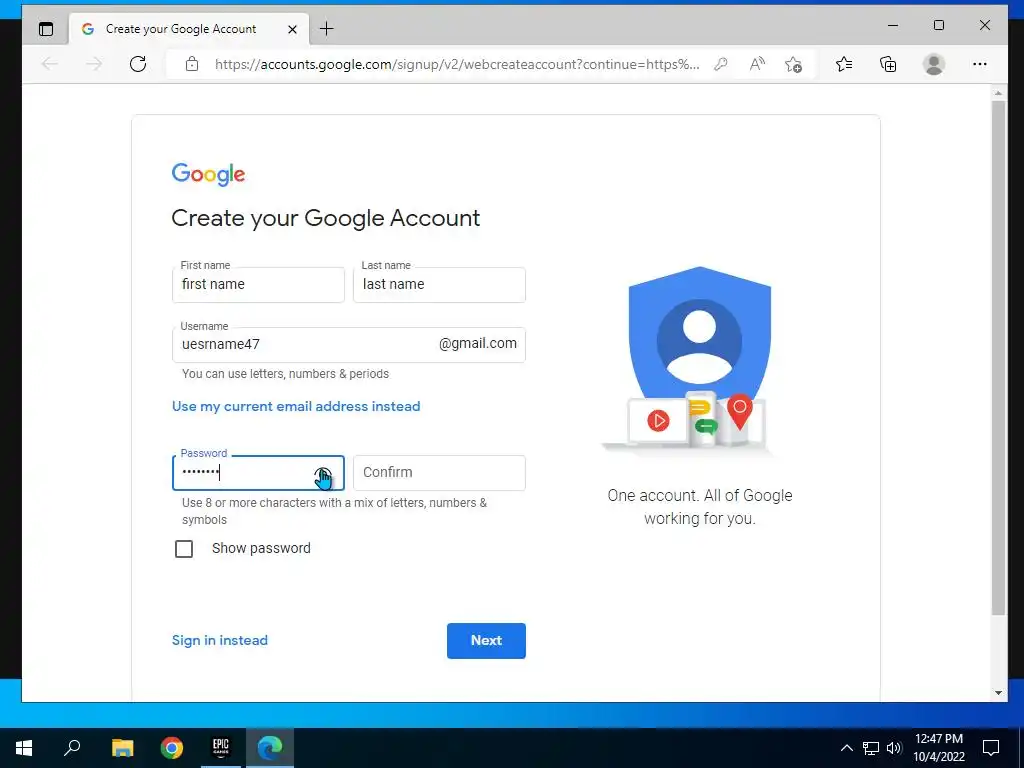Open Epic Games Launcher from taskbar
This screenshot has width=1024, height=768.
click(x=221, y=748)
